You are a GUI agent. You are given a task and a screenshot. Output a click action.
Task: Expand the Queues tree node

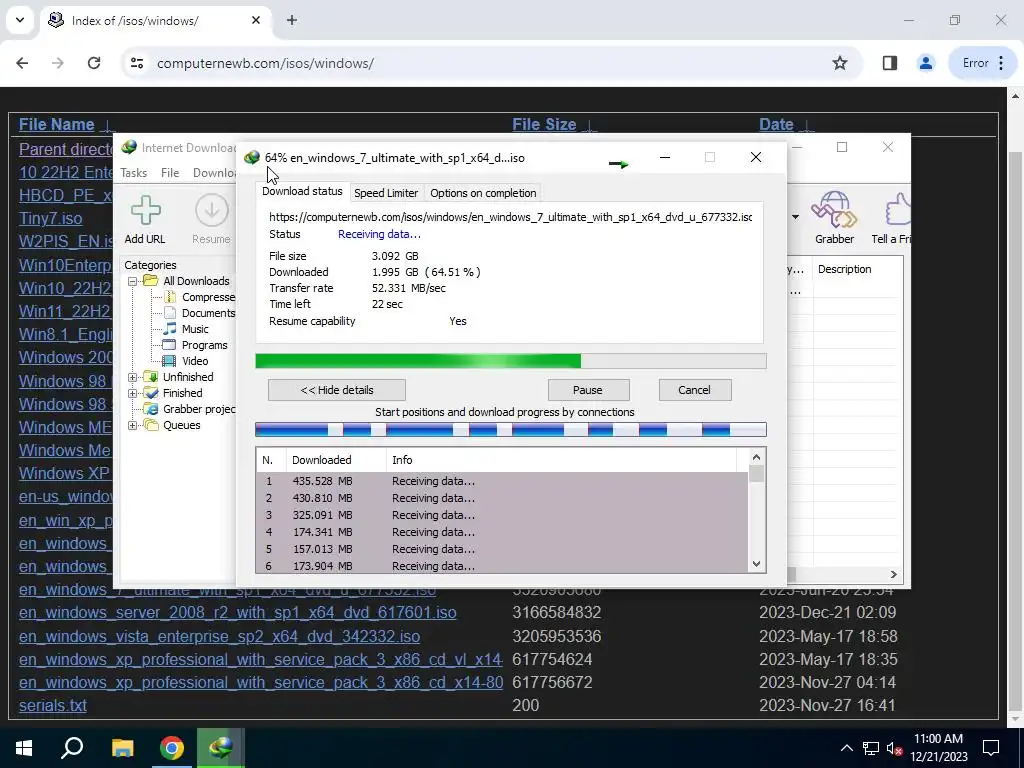click(x=133, y=425)
